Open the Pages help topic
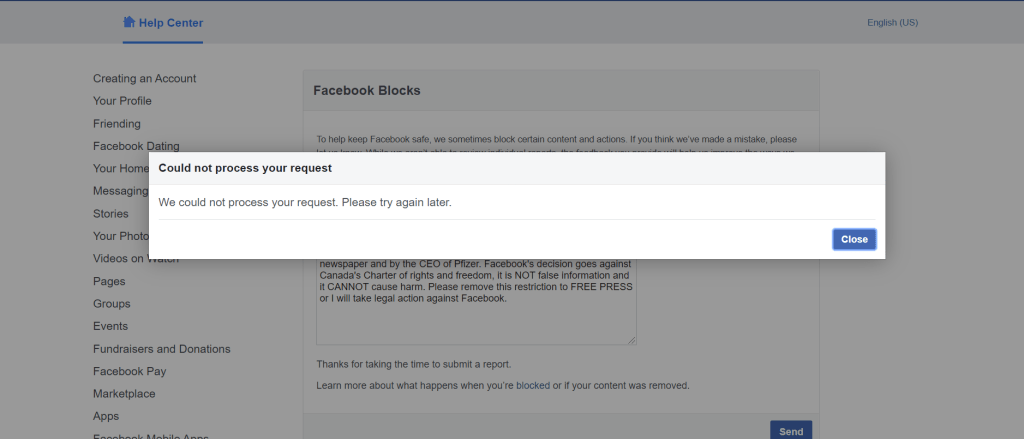 coord(109,281)
